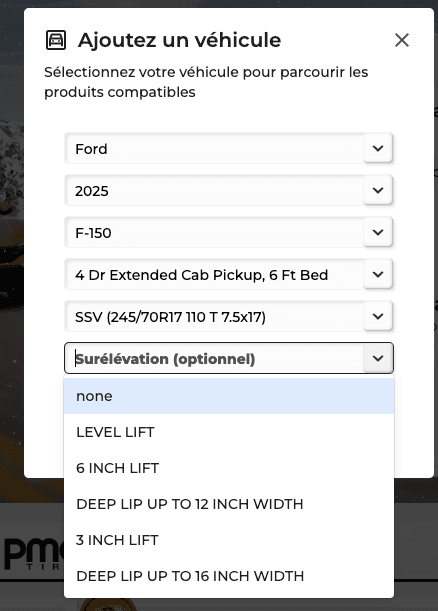Open the F-150 model dropdown
The width and height of the screenshot is (438, 611).
229,233
